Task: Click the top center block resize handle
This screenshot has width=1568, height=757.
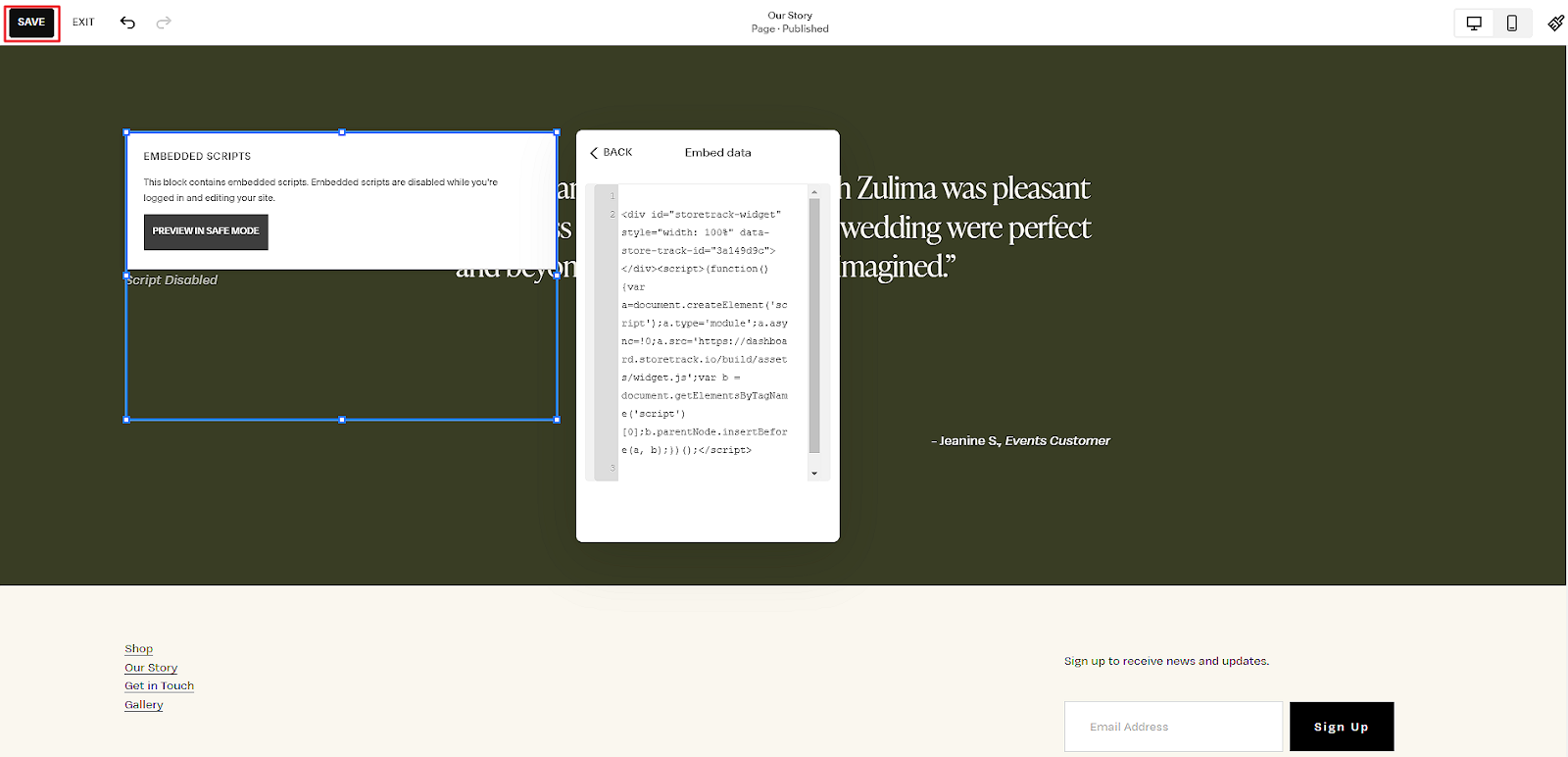Action: [x=342, y=131]
